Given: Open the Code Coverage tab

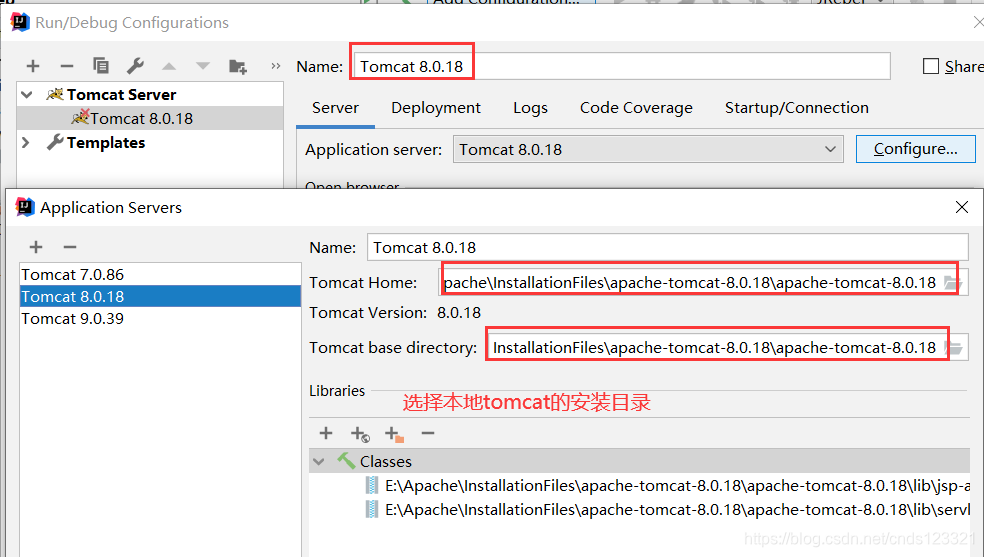Looking at the screenshot, I should coord(636,108).
